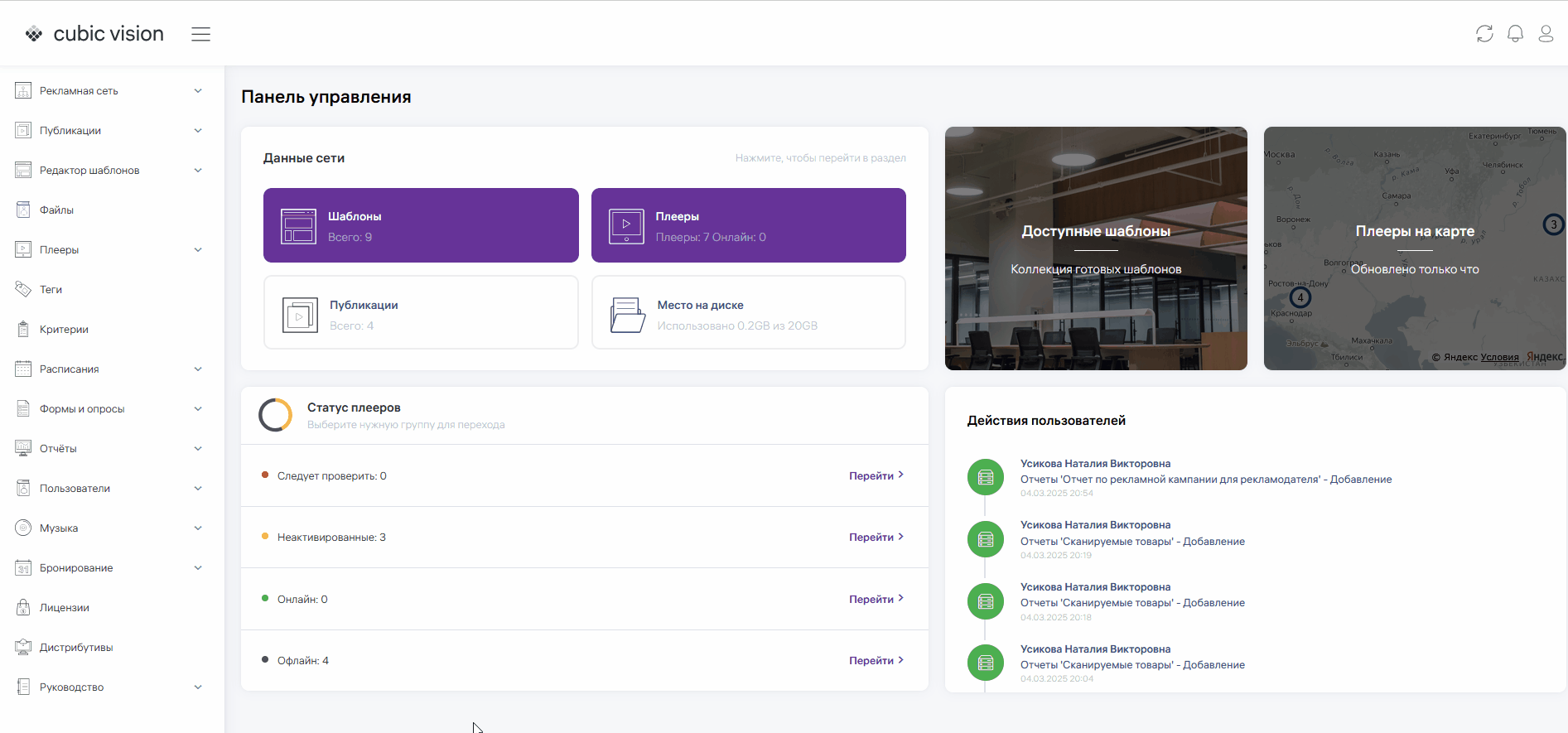The image size is (1568, 733).
Task: Expand the Публикации sidebar chevron
Action: tap(198, 131)
